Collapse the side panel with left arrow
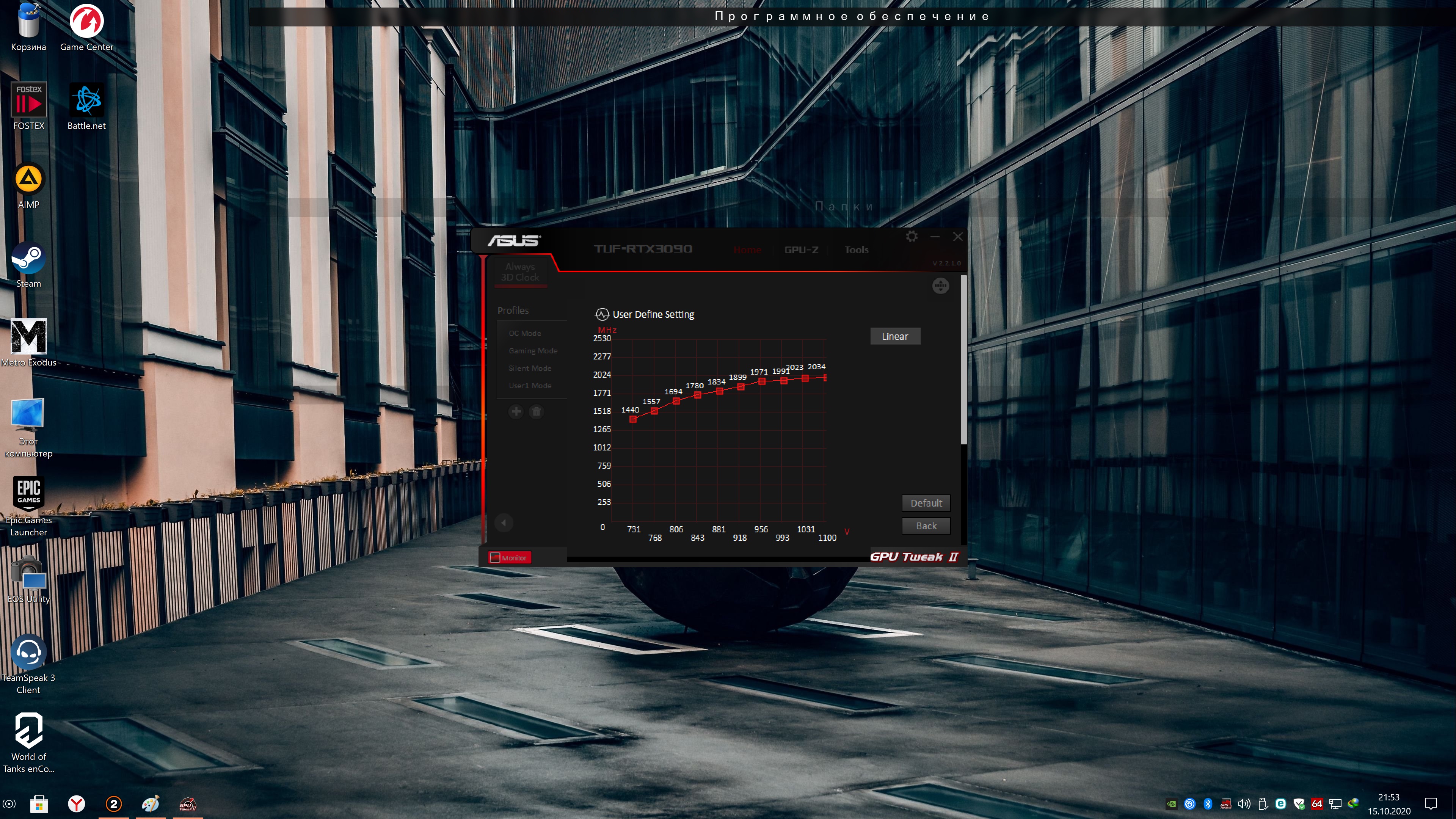The height and width of the screenshot is (819, 1456). pyautogui.click(x=504, y=522)
